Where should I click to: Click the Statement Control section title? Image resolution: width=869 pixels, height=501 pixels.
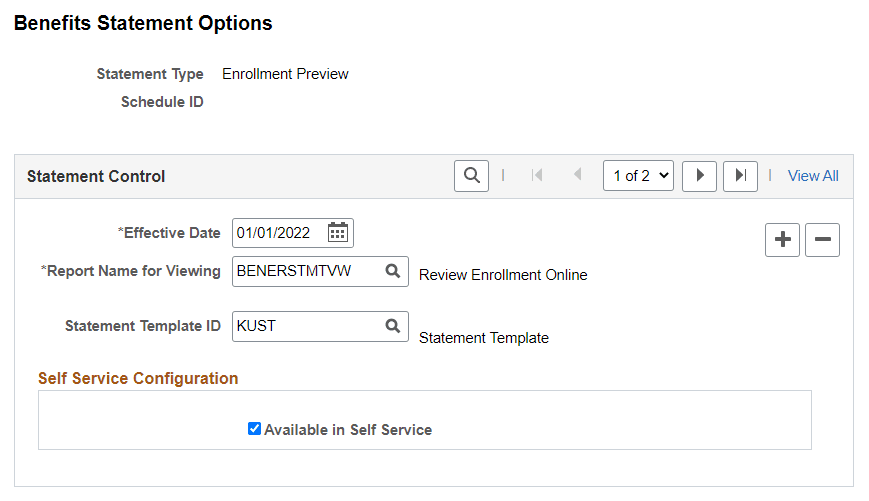click(96, 176)
